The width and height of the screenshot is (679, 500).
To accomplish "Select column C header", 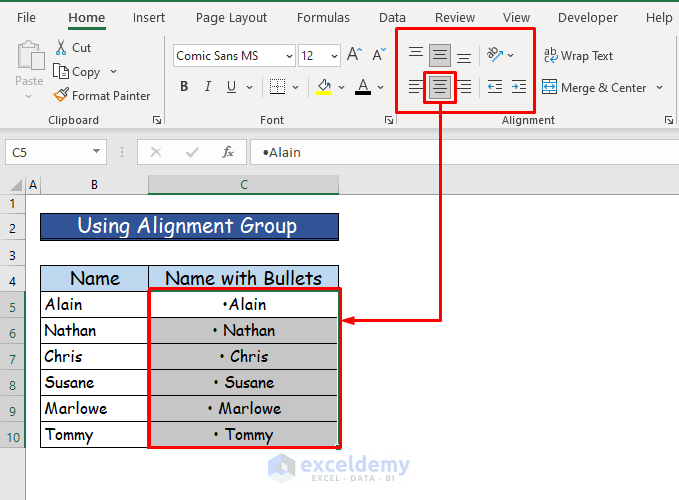I will tap(243, 185).
